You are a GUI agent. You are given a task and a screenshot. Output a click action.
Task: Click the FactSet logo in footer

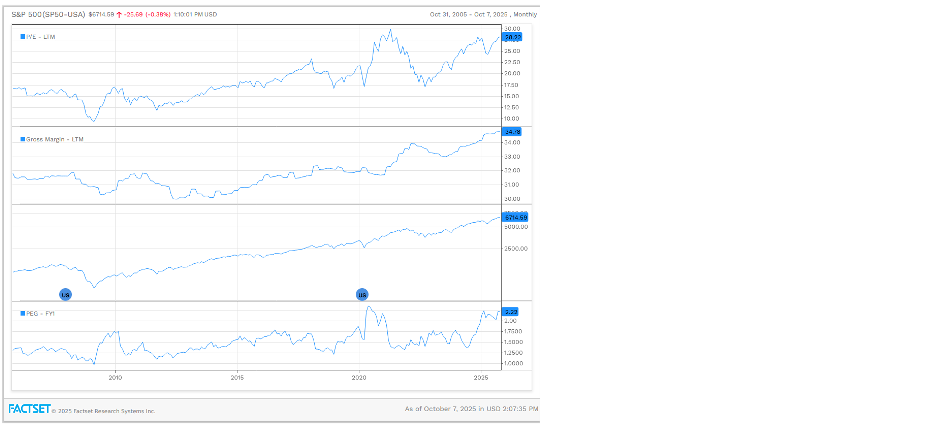click(27, 409)
